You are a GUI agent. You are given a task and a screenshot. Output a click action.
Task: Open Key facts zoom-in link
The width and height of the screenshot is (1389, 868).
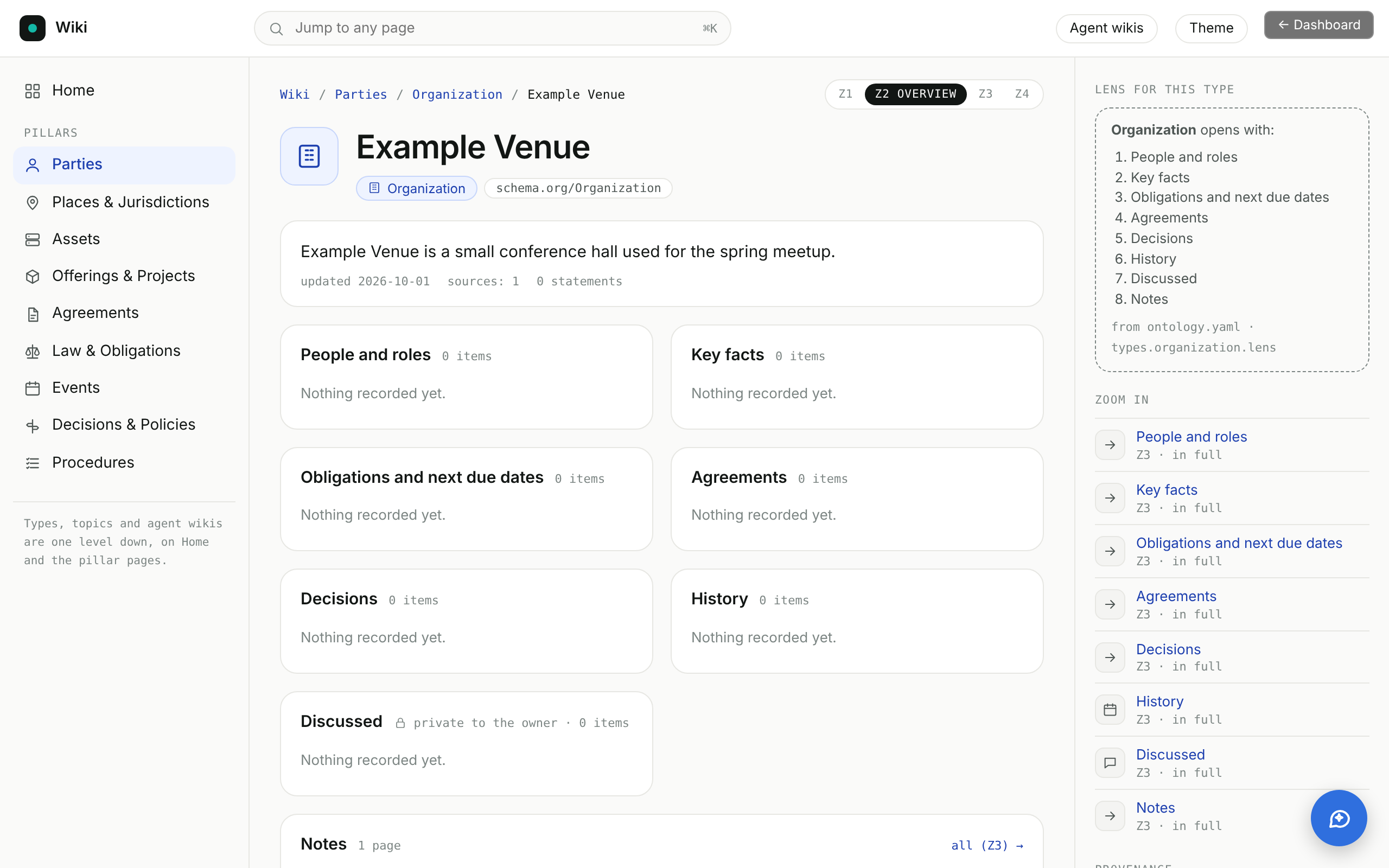pyautogui.click(x=1167, y=490)
